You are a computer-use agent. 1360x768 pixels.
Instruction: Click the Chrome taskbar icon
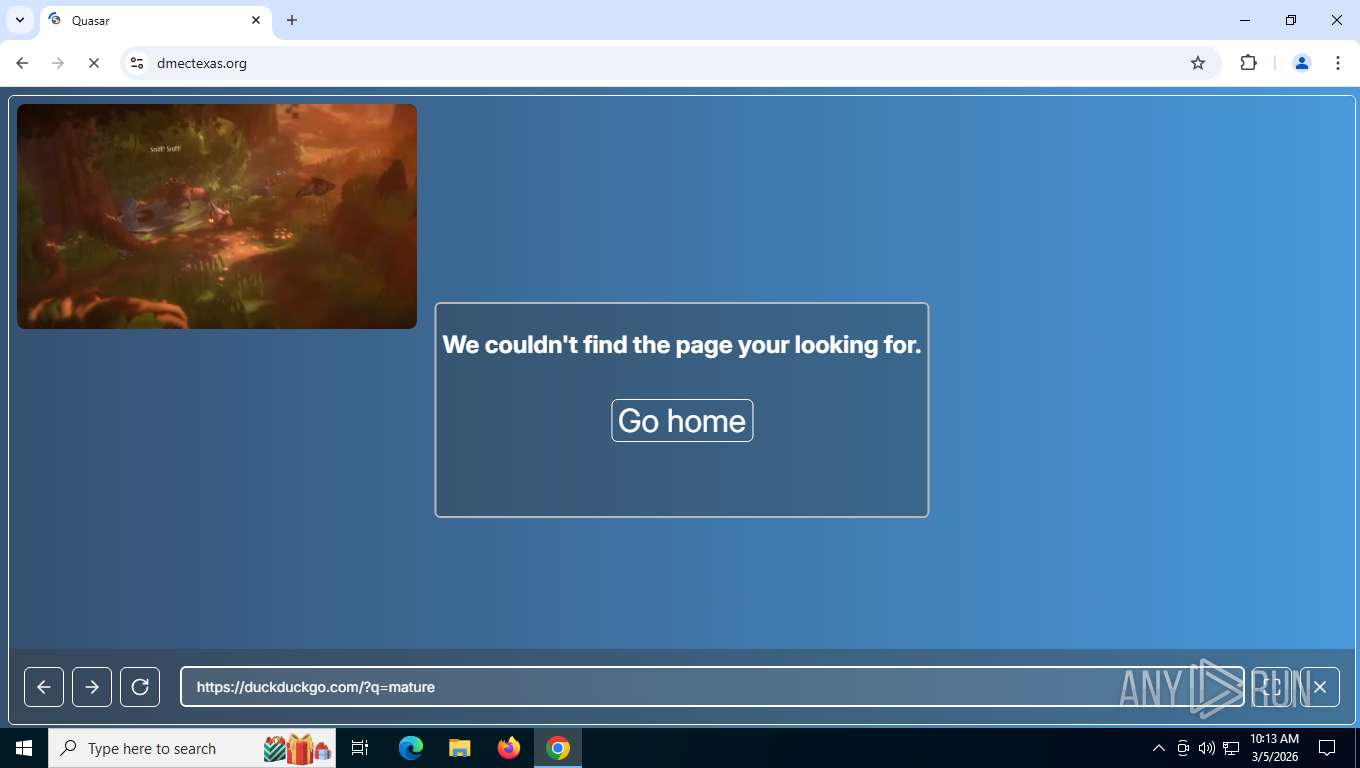558,748
